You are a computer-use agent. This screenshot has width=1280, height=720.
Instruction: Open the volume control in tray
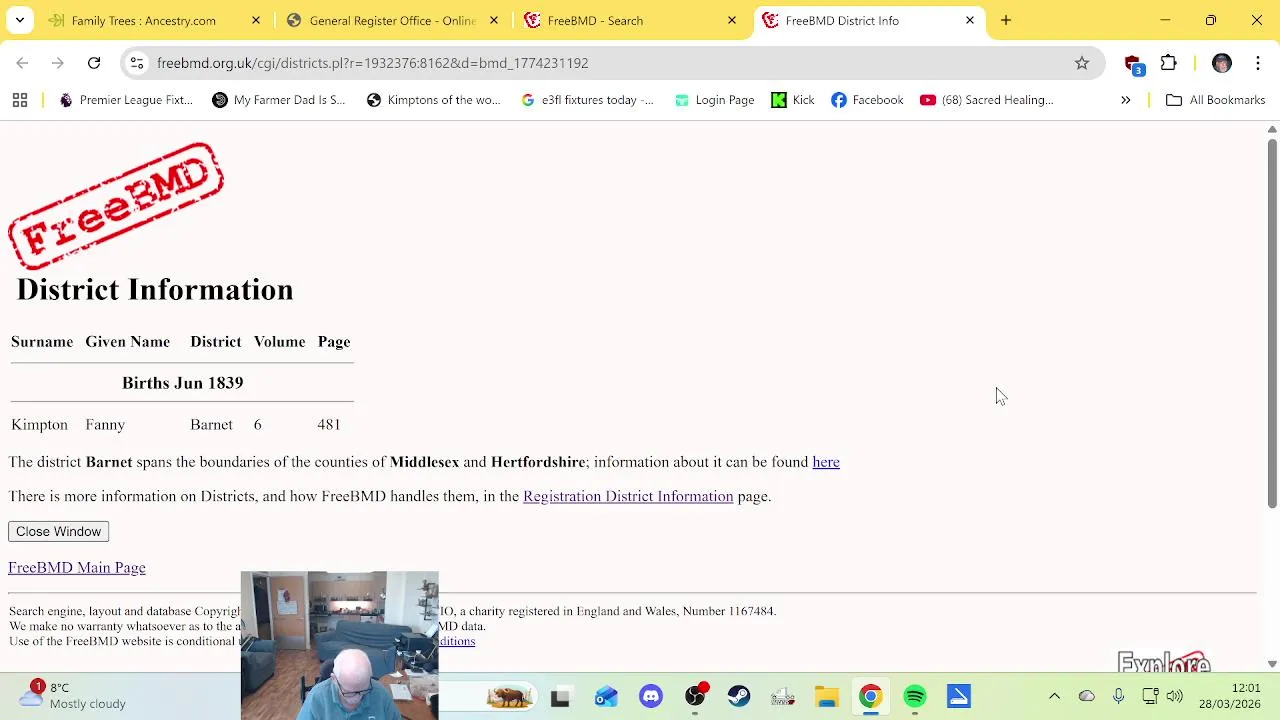(1175, 696)
